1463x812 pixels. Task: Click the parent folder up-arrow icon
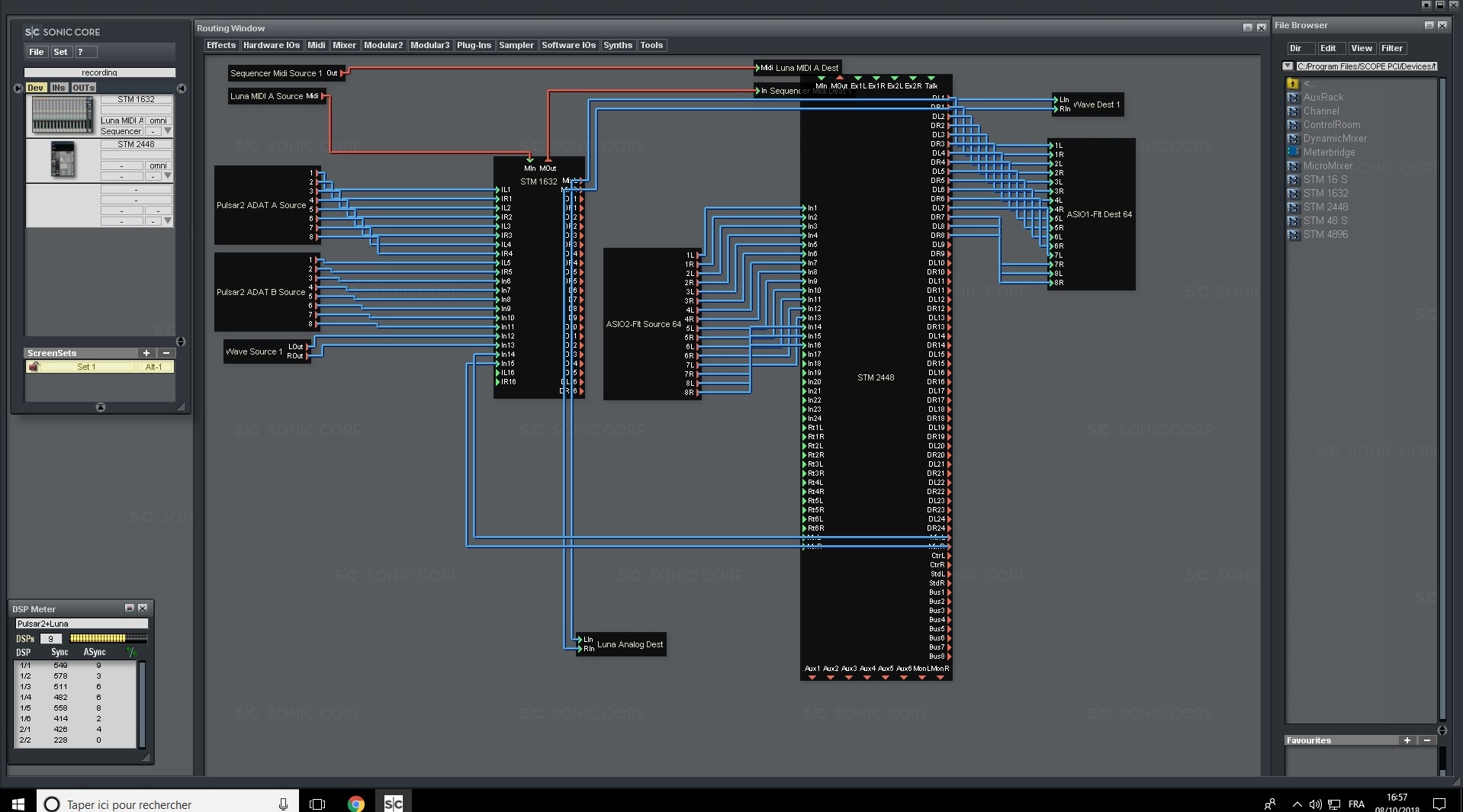(1292, 84)
